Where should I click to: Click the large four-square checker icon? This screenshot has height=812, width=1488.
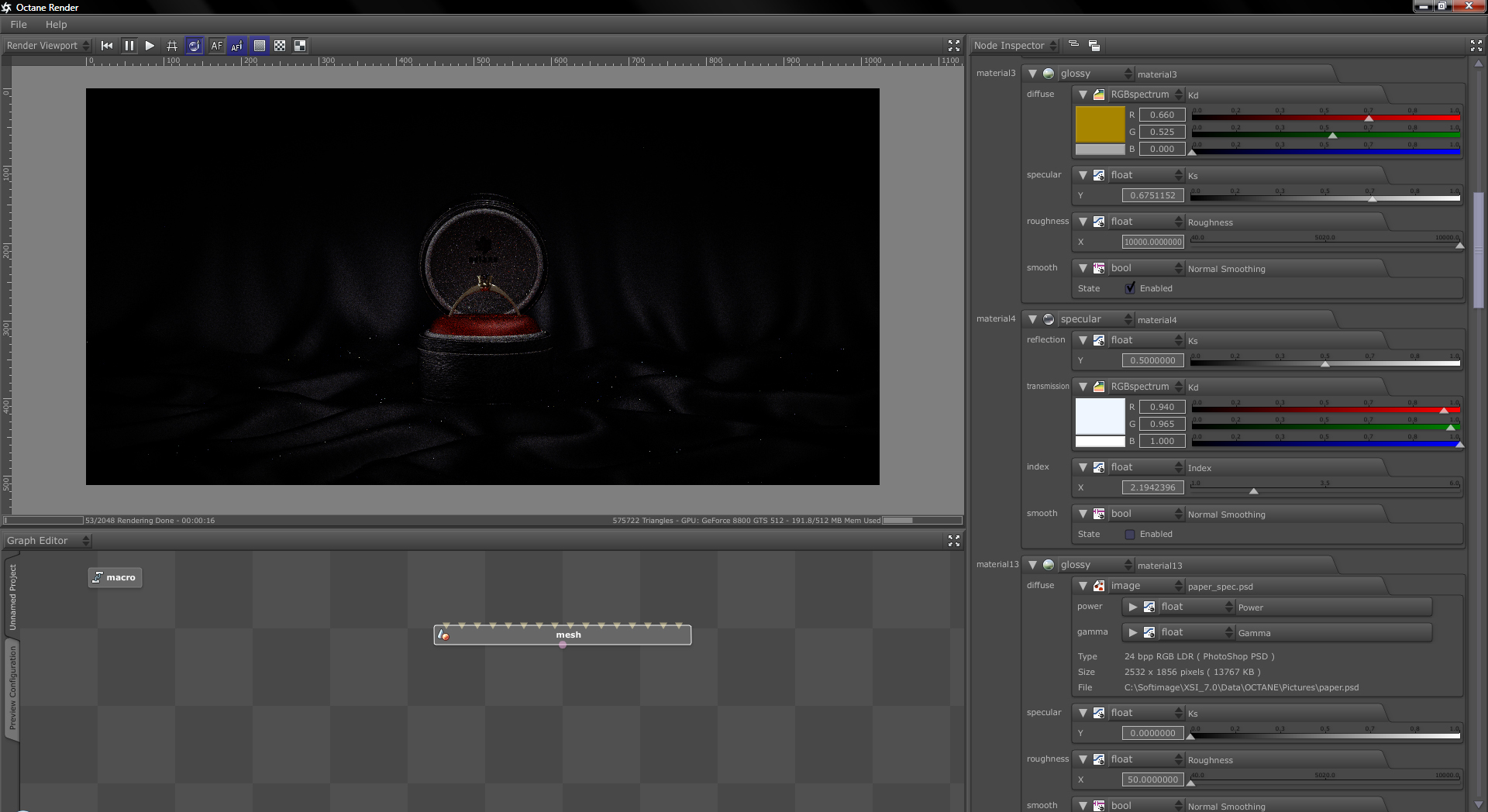tap(300, 46)
